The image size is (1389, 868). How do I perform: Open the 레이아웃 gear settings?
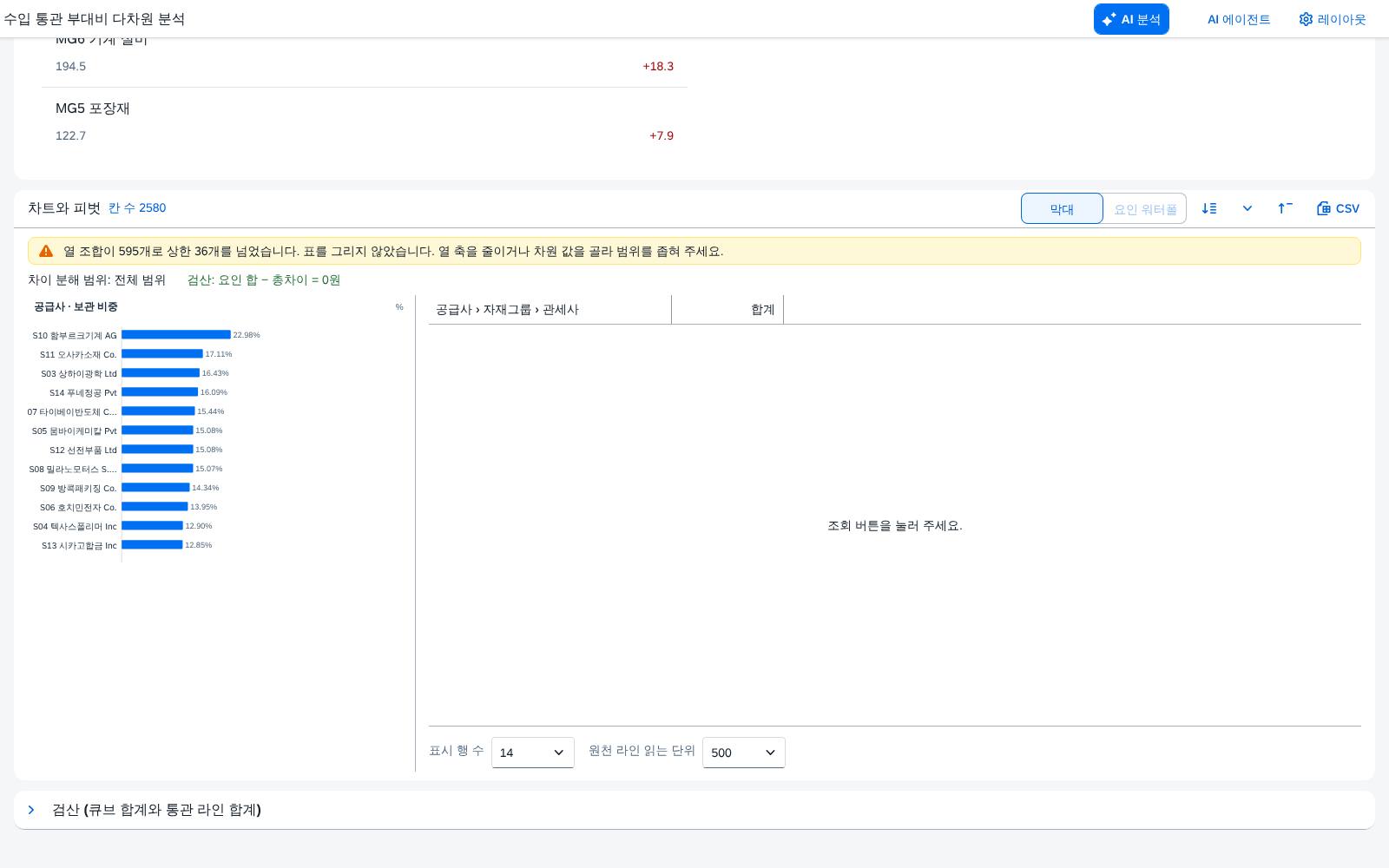click(x=1332, y=19)
